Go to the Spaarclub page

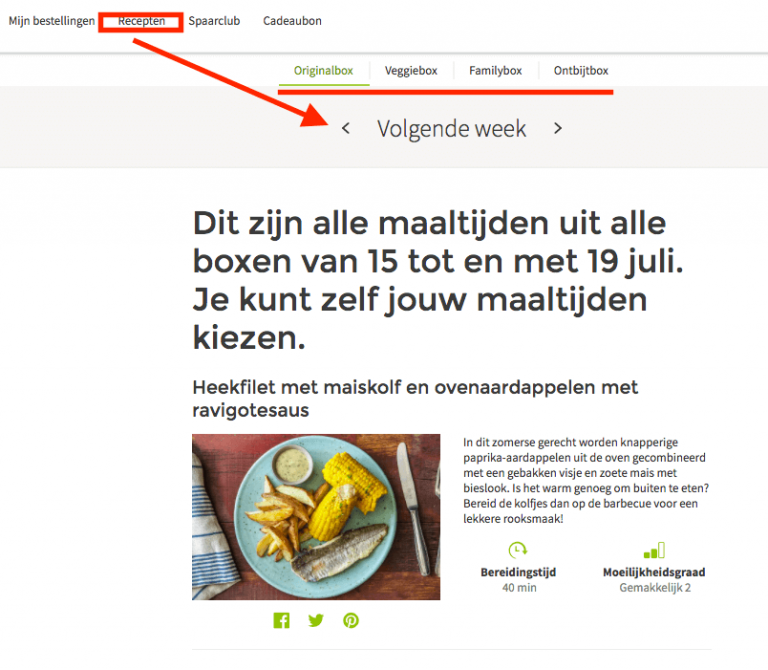point(214,21)
